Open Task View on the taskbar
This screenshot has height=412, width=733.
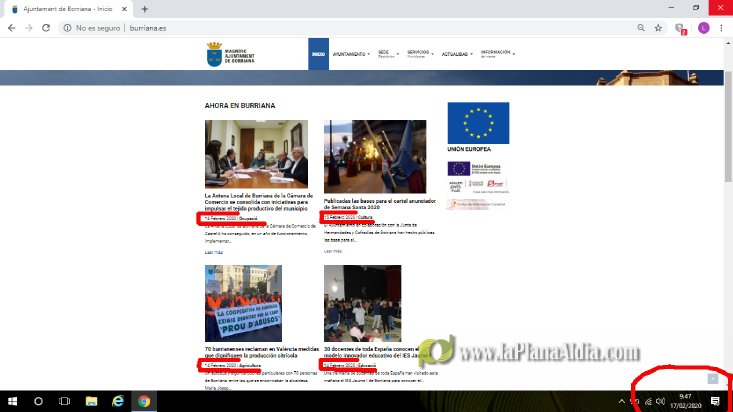click(x=65, y=401)
